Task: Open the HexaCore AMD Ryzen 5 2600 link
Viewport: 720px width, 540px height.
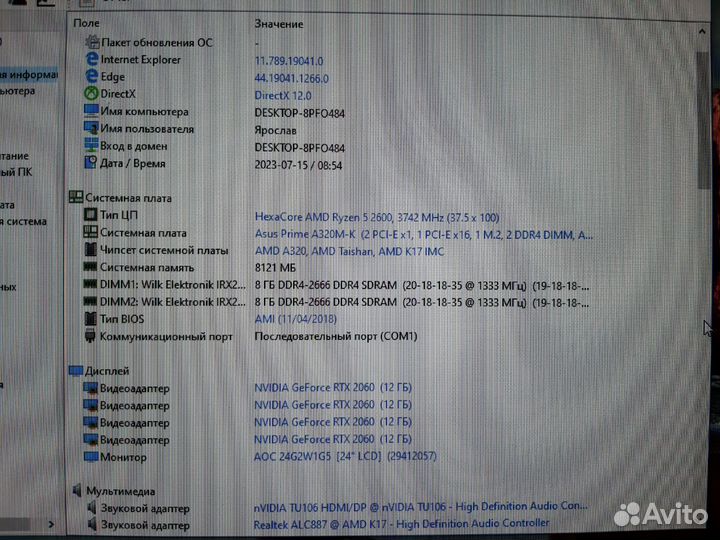Action: click(x=377, y=217)
